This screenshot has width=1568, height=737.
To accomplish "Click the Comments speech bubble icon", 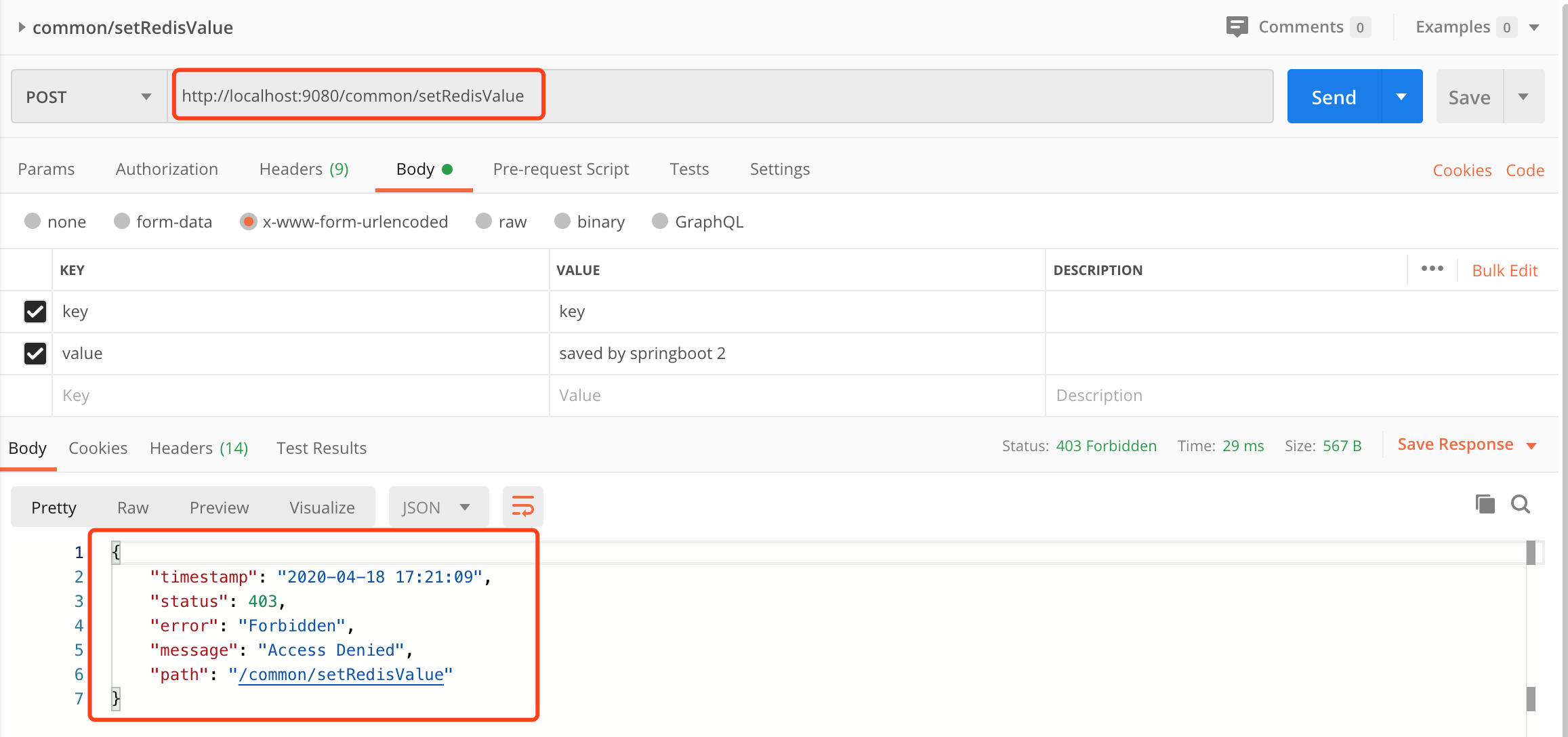I will point(1237,27).
